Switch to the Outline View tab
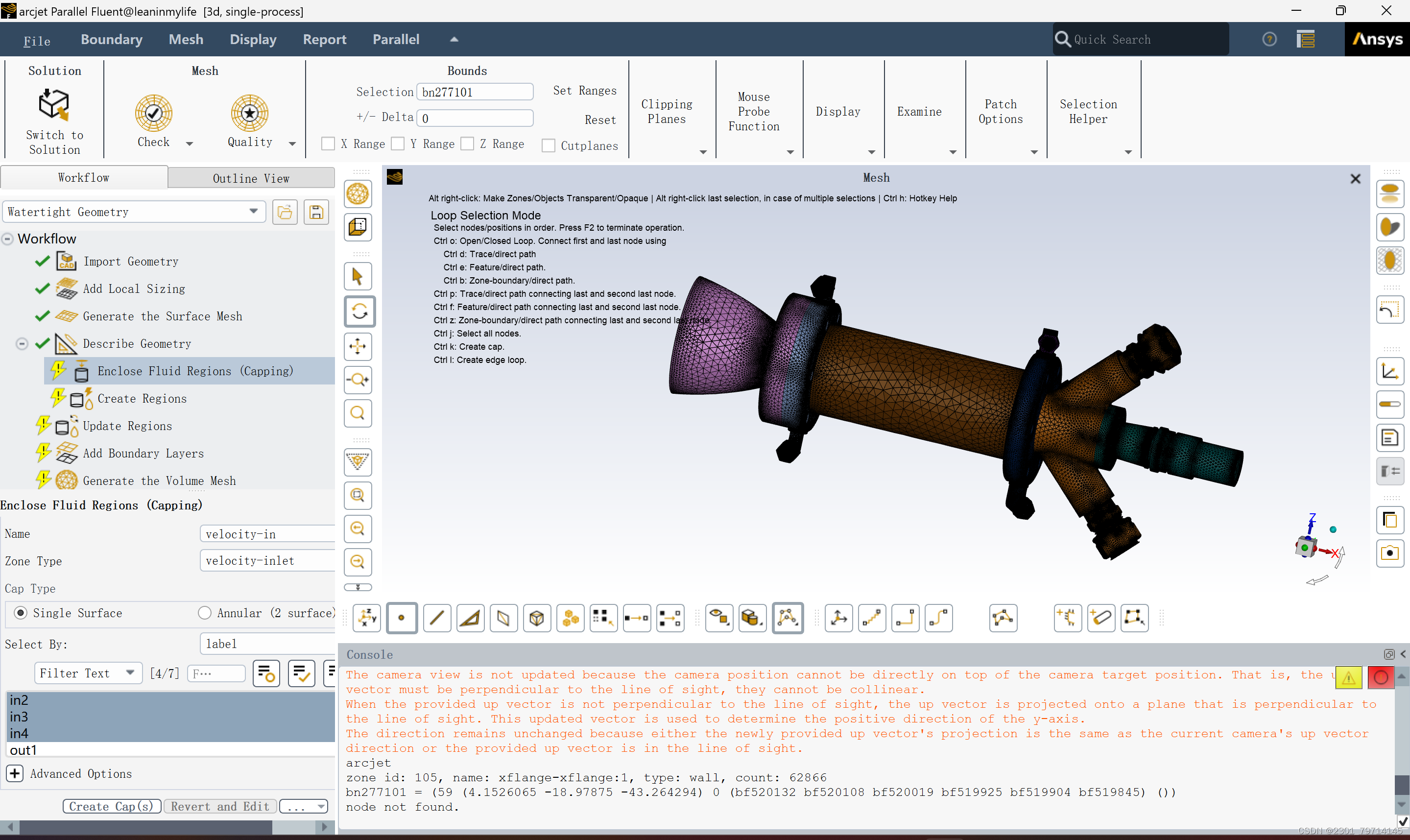Viewport: 1410px width, 840px height. click(251, 178)
